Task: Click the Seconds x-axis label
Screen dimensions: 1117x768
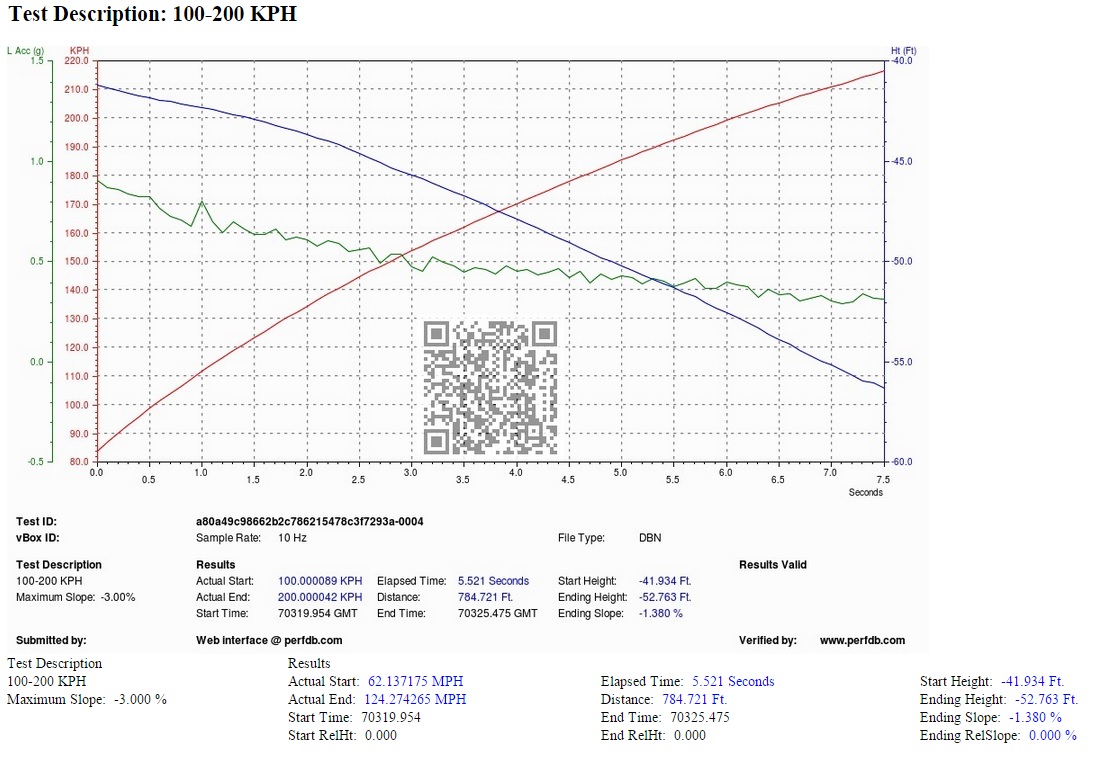Action: tap(866, 492)
